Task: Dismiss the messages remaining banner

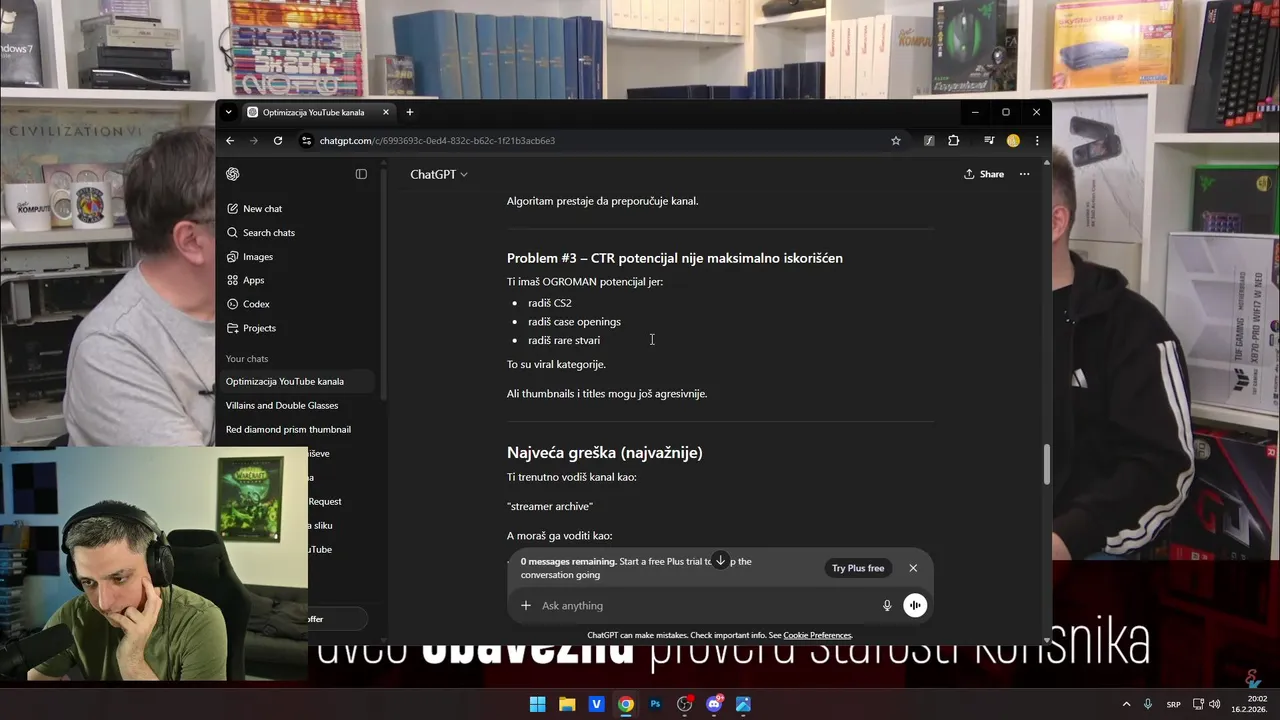Action: pos(913,568)
